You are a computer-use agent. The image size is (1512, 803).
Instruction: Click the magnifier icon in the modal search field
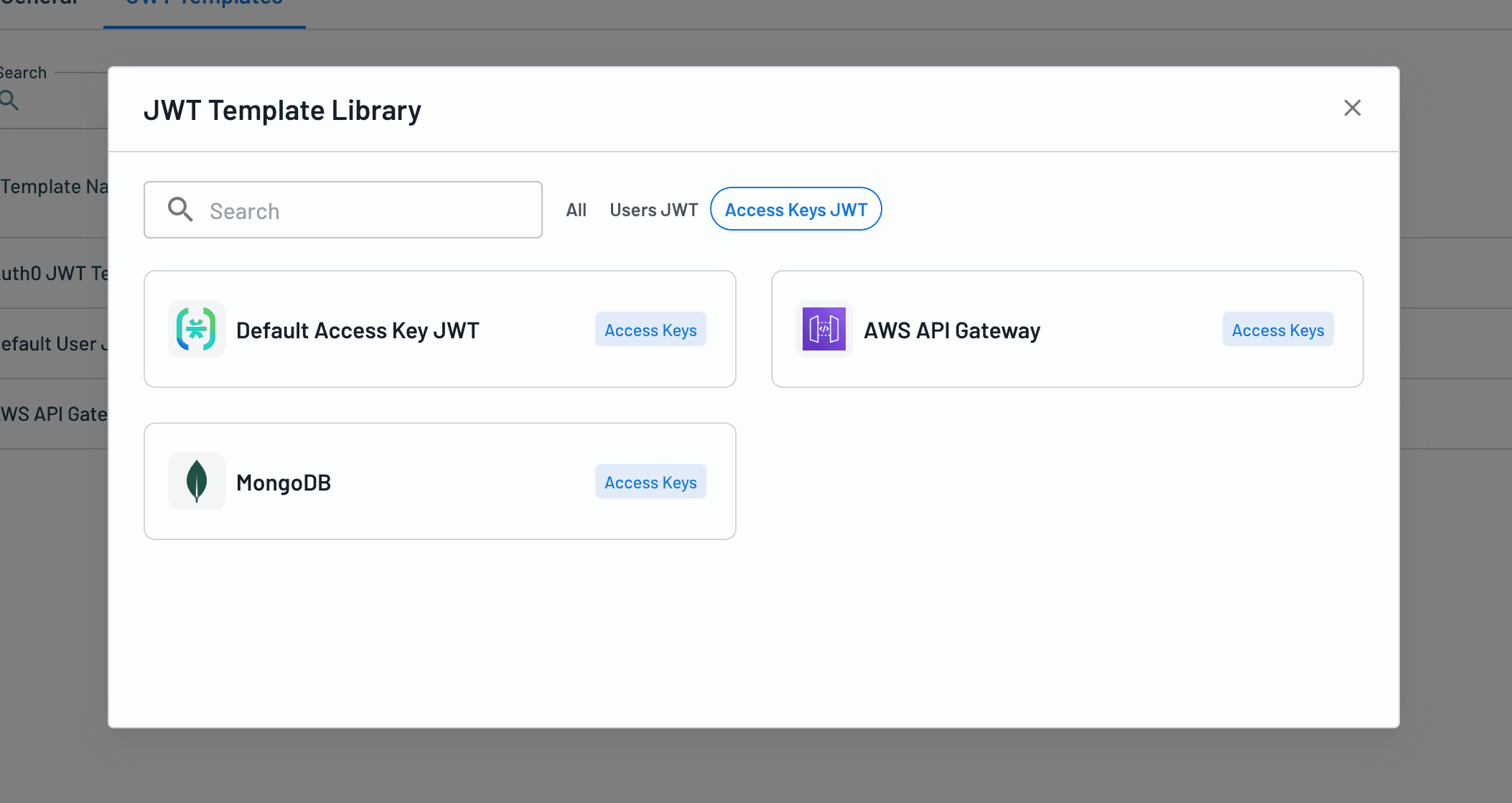pos(179,210)
